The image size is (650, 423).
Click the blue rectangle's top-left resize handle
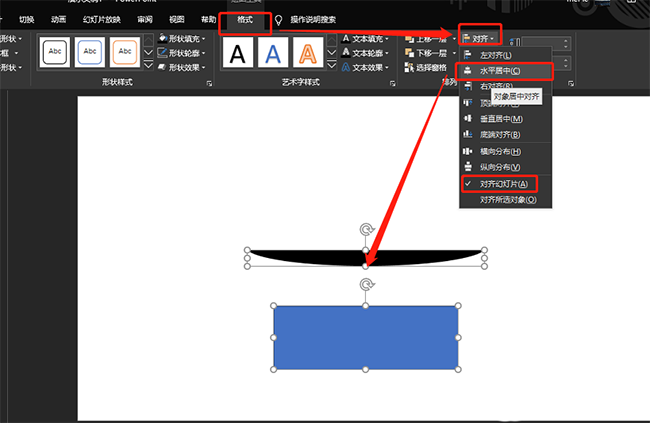pyautogui.click(x=274, y=306)
